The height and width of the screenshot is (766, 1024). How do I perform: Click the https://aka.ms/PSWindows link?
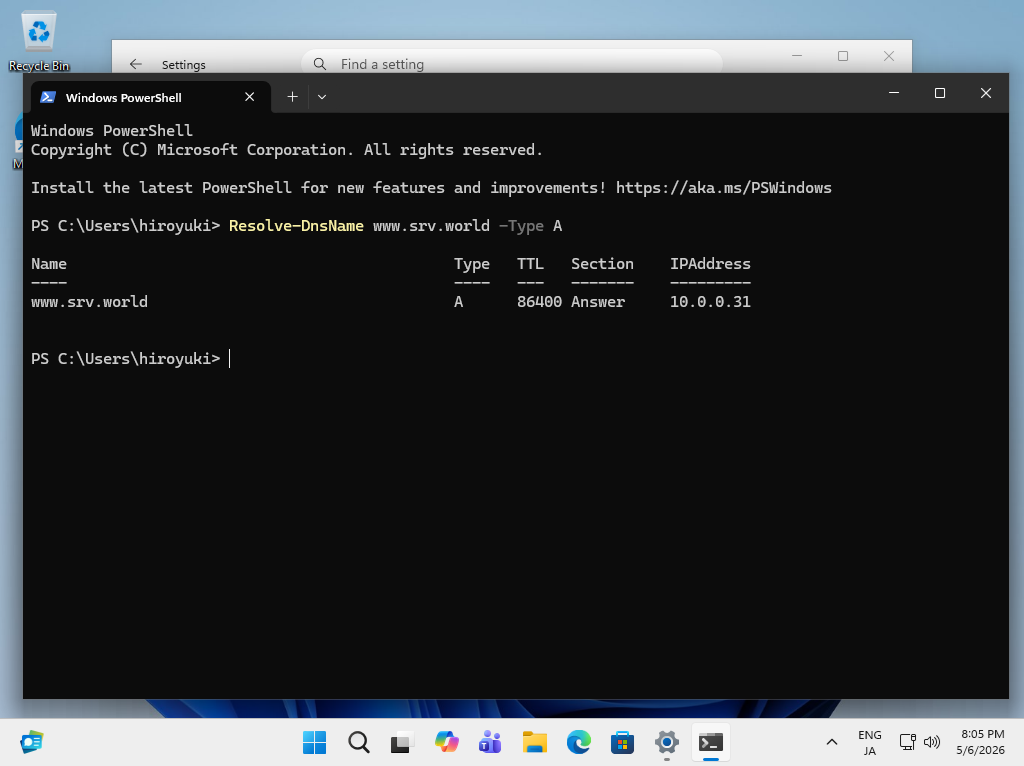pyautogui.click(x=724, y=188)
